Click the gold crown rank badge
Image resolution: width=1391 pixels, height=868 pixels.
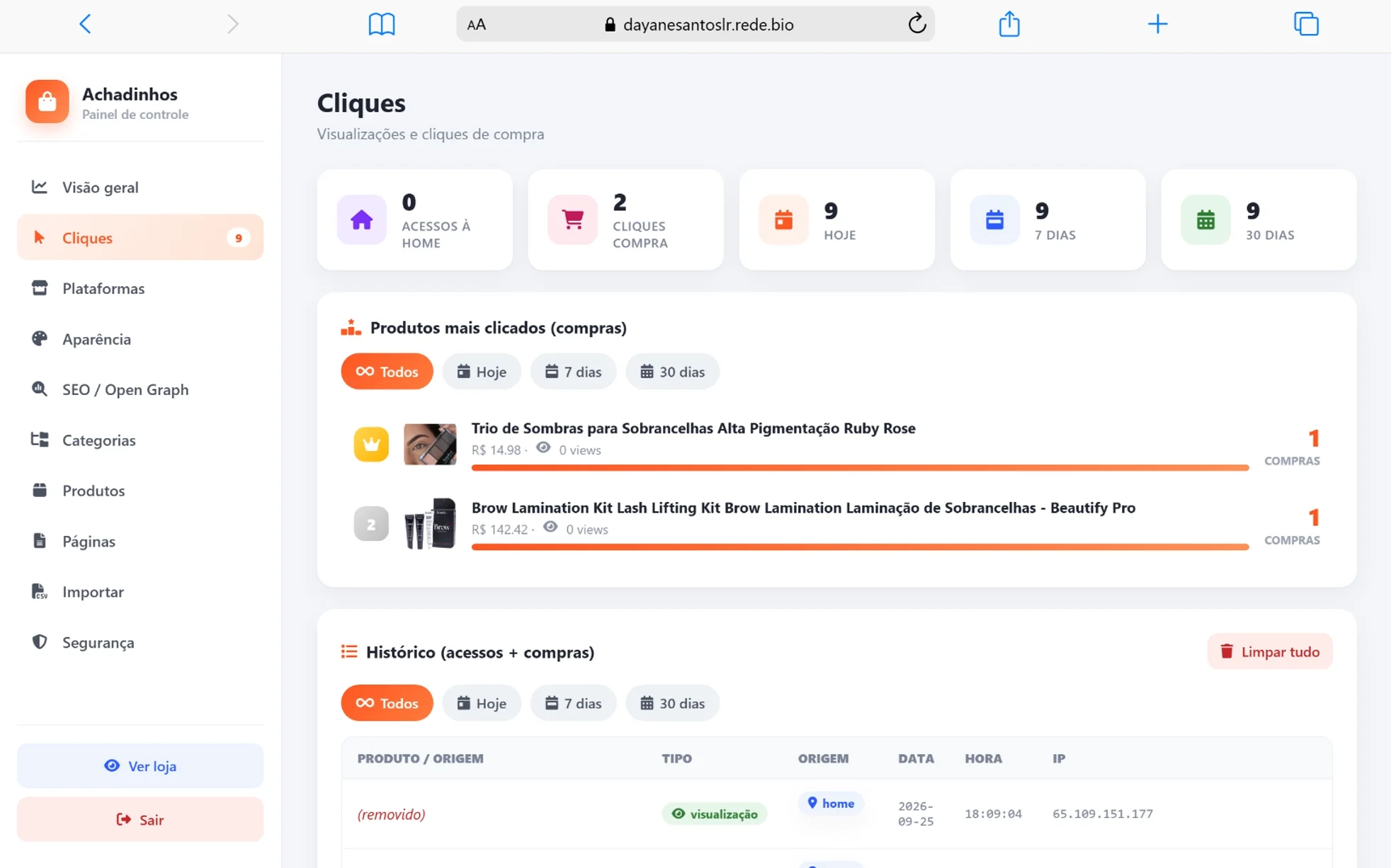pos(371,444)
